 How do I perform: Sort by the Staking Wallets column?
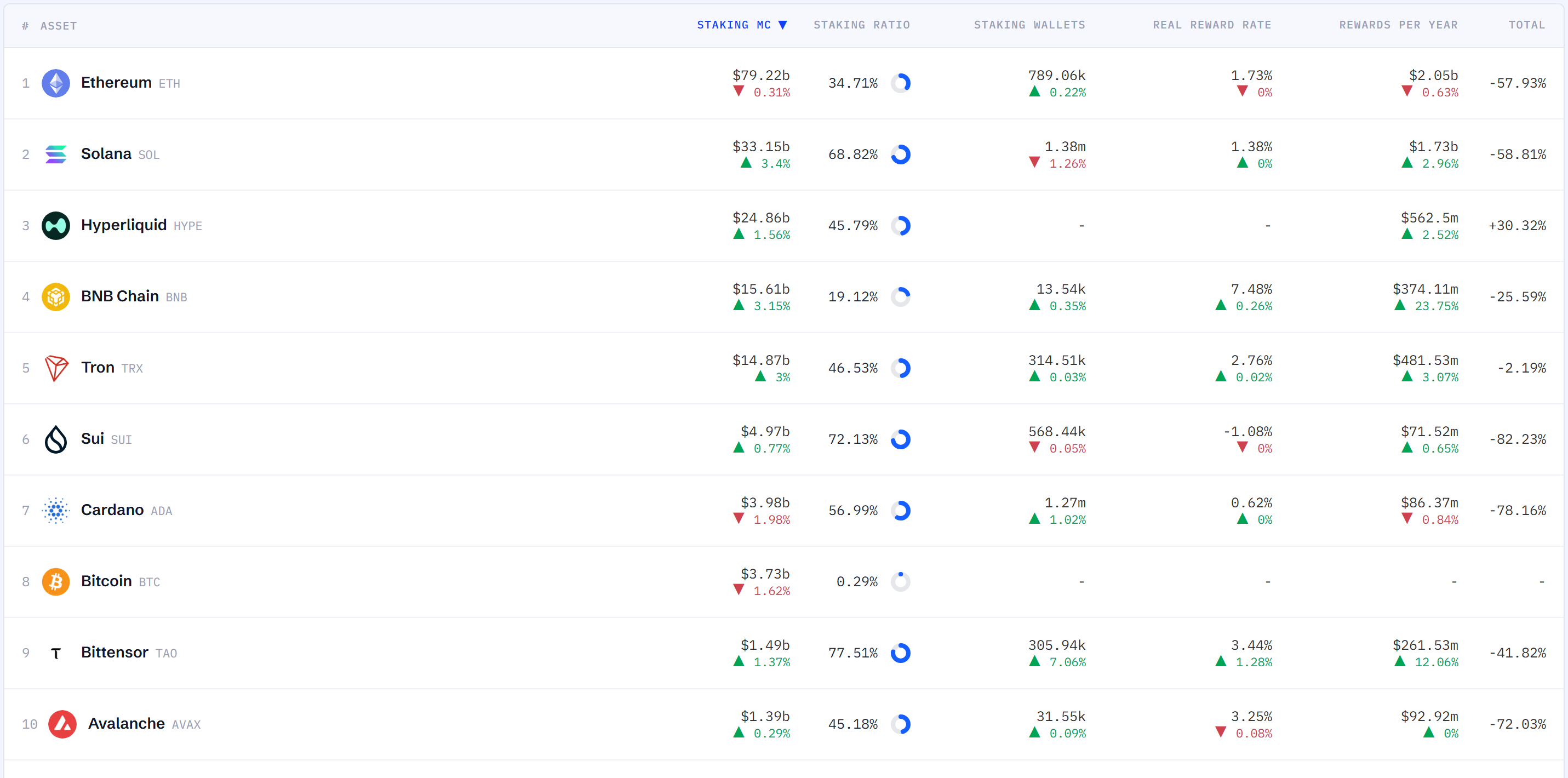tap(1029, 25)
